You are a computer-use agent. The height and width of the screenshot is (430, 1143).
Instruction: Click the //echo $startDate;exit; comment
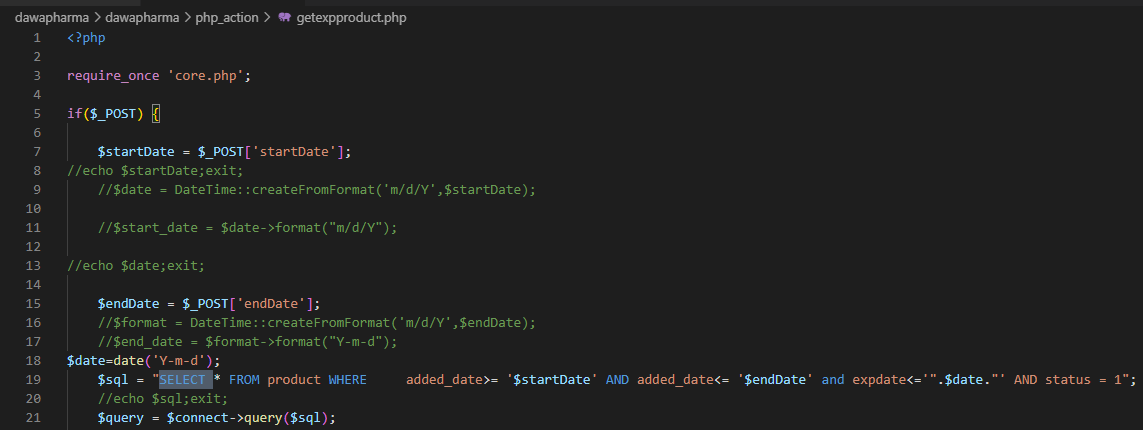pyautogui.click(x=155, y=170)
